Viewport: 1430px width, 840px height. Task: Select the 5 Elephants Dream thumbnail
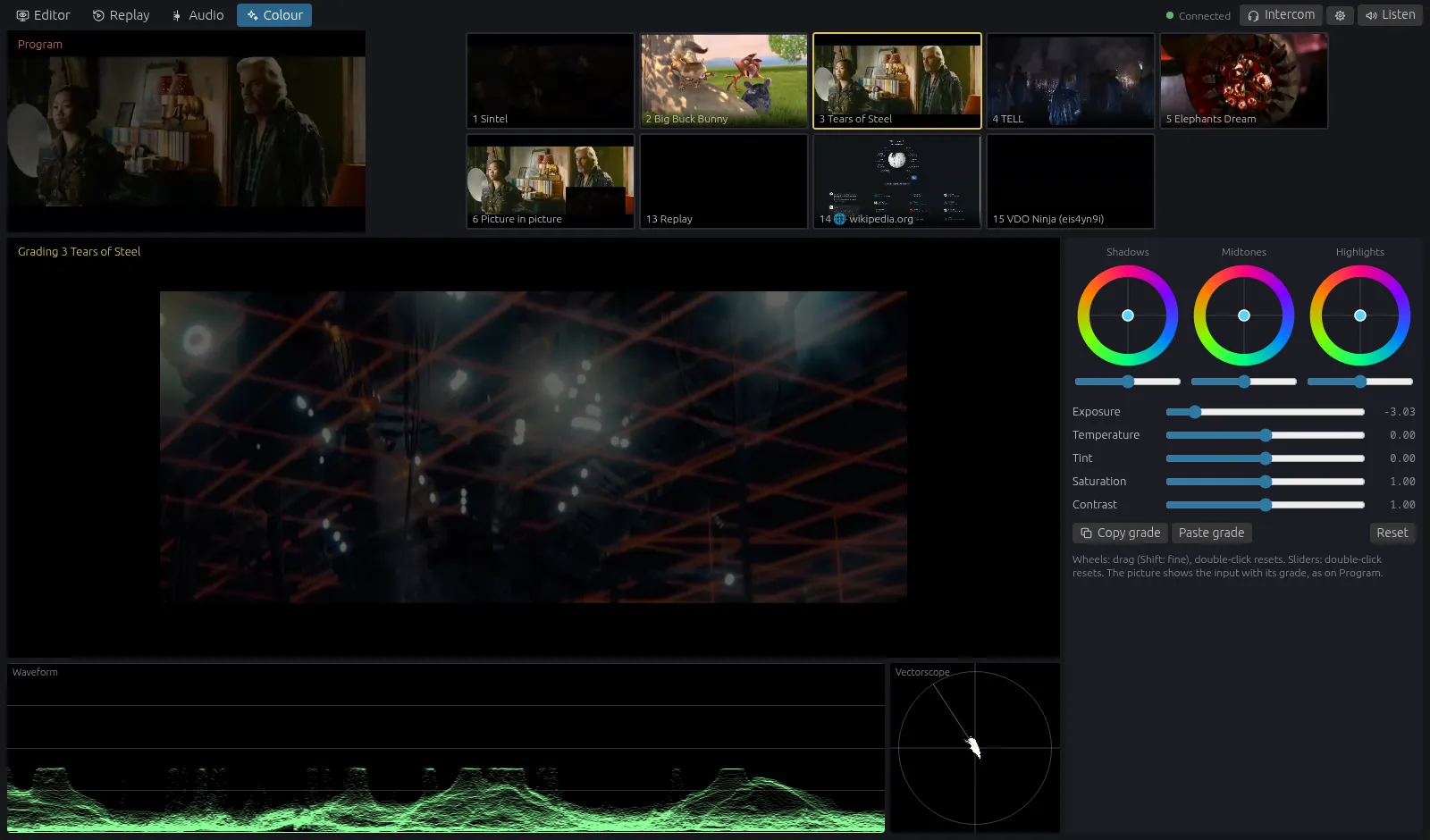pos(1244,81)
